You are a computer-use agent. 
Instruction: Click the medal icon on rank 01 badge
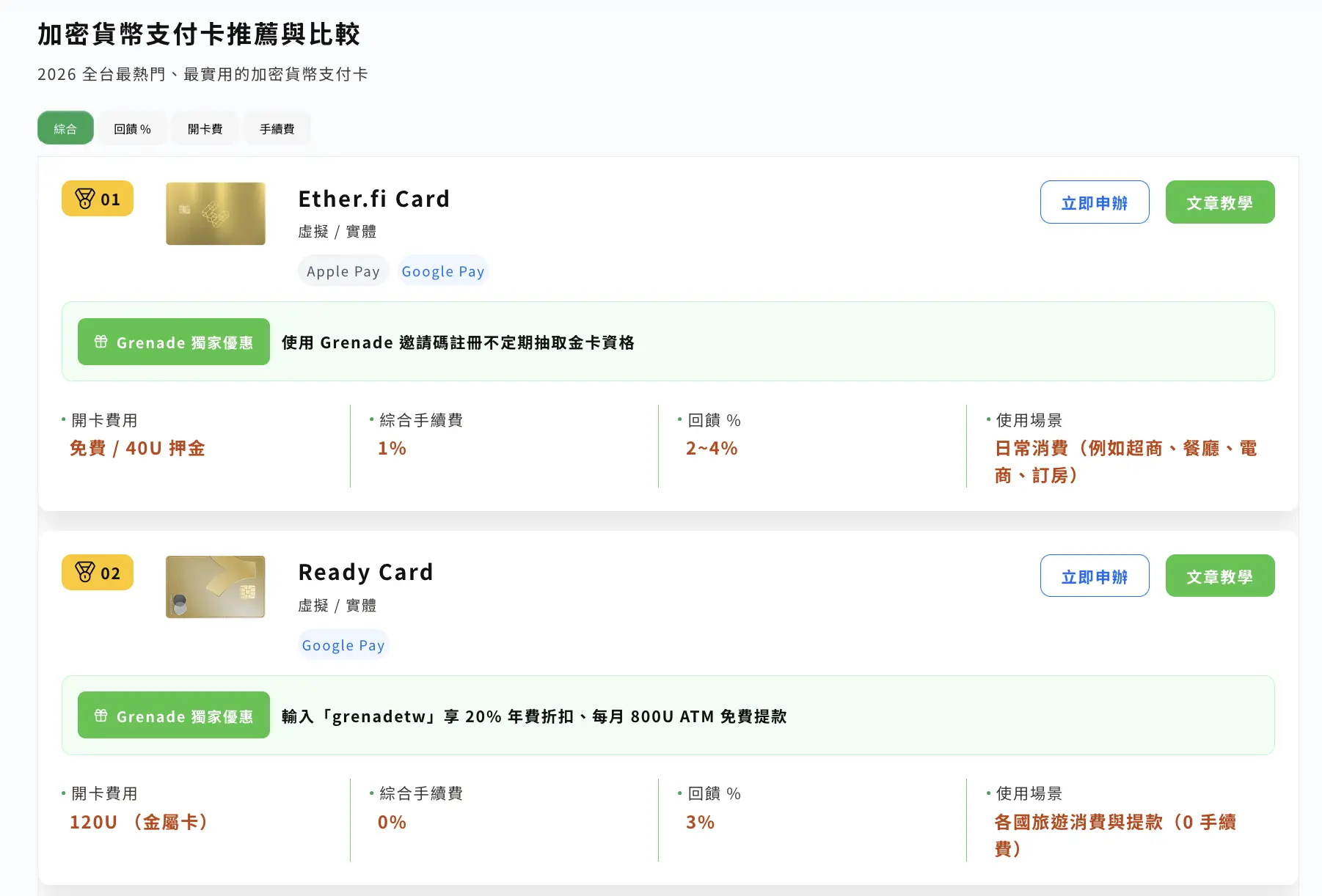(x=85, y=199)
